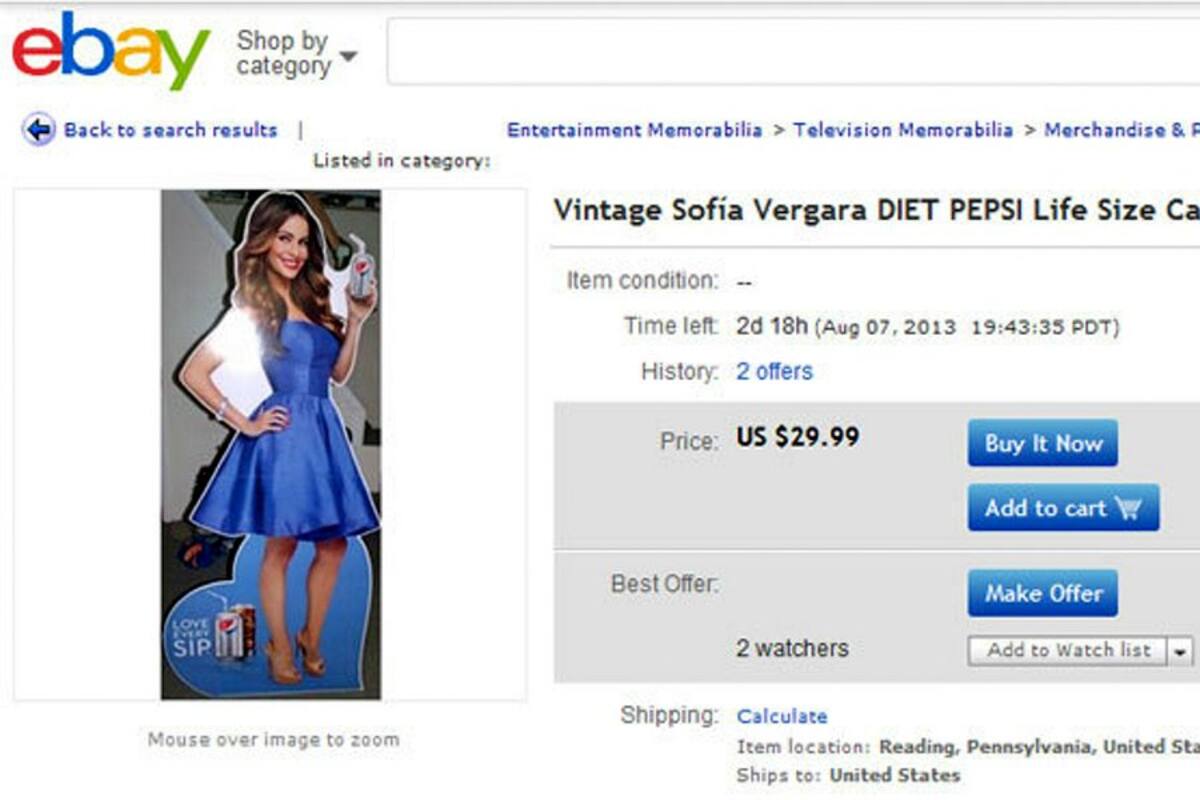Click the eBay logo

click(x=110, y=52)
